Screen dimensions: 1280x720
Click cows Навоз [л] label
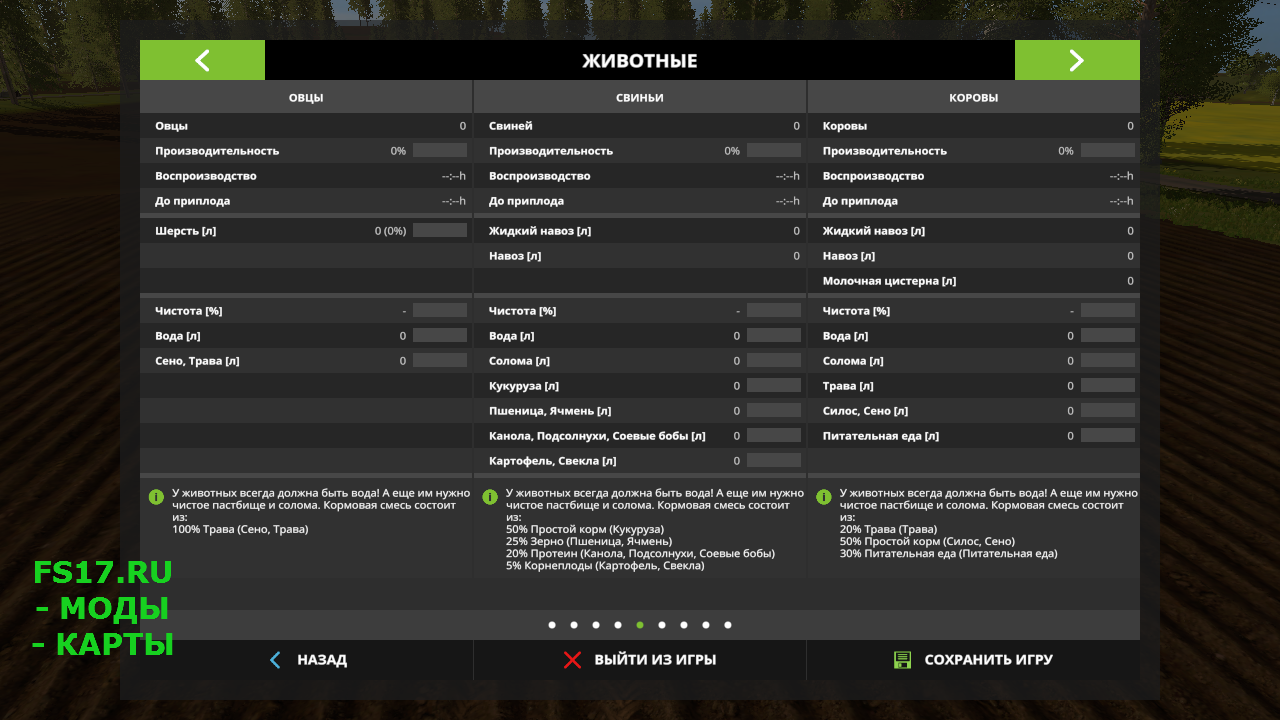849,256
